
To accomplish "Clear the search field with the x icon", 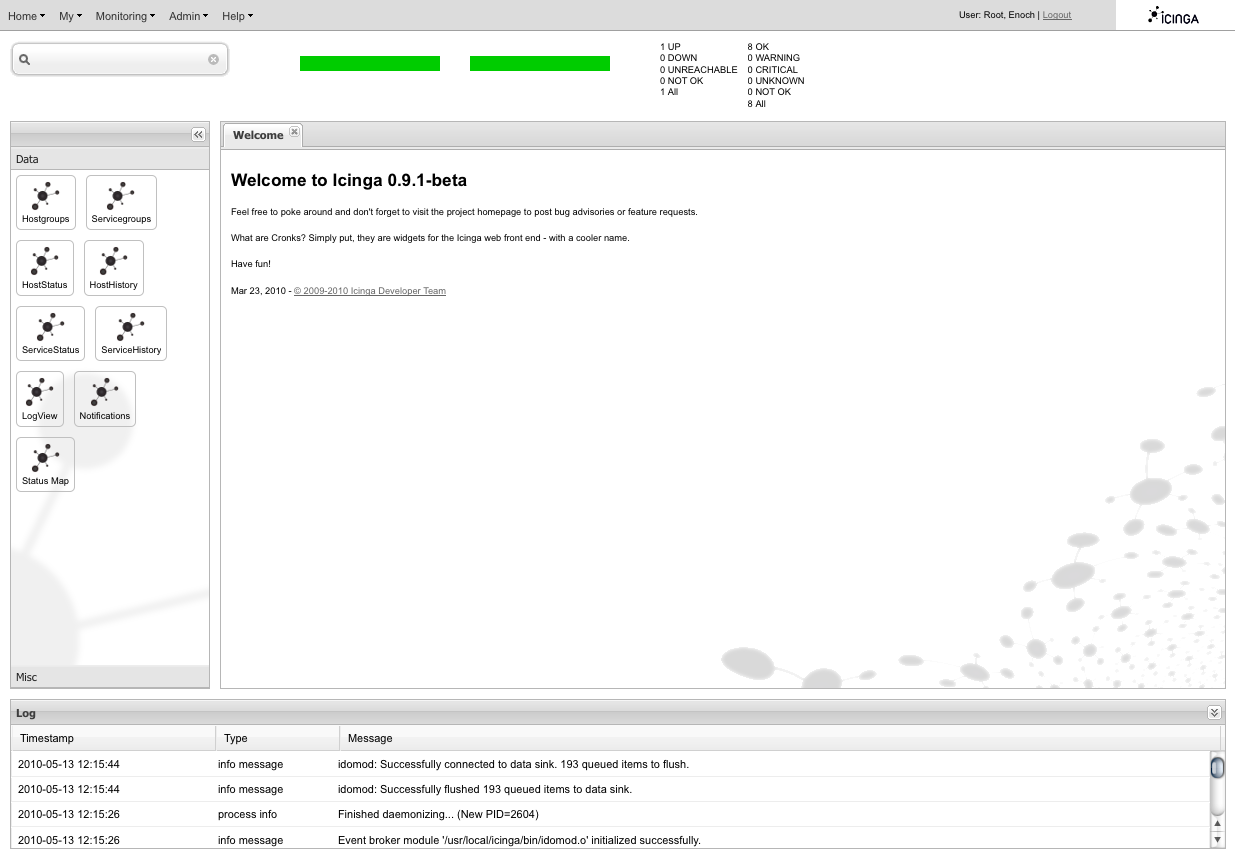I will coord(213,60).
